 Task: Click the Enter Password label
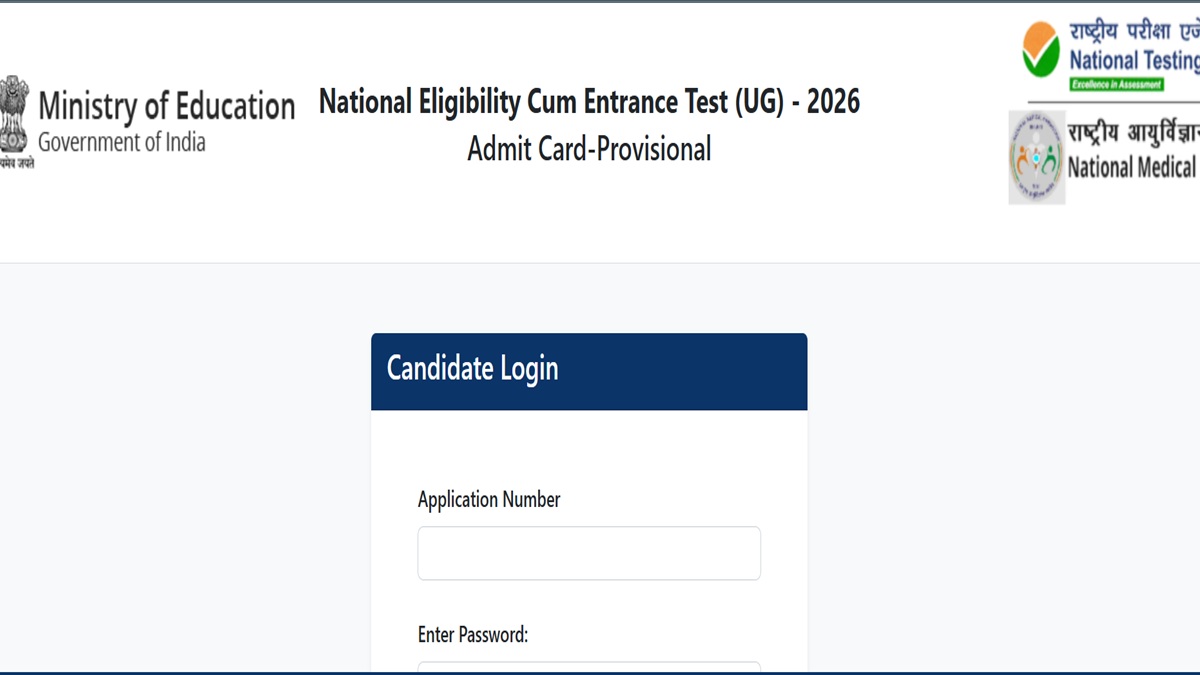tap(473, 634)
